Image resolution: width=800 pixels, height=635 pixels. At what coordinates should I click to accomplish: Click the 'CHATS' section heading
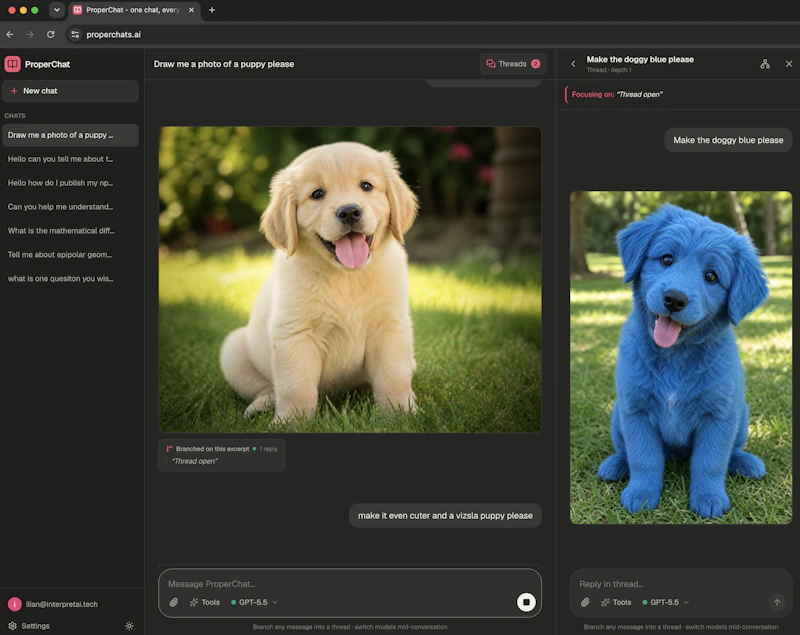coord(15,116)
